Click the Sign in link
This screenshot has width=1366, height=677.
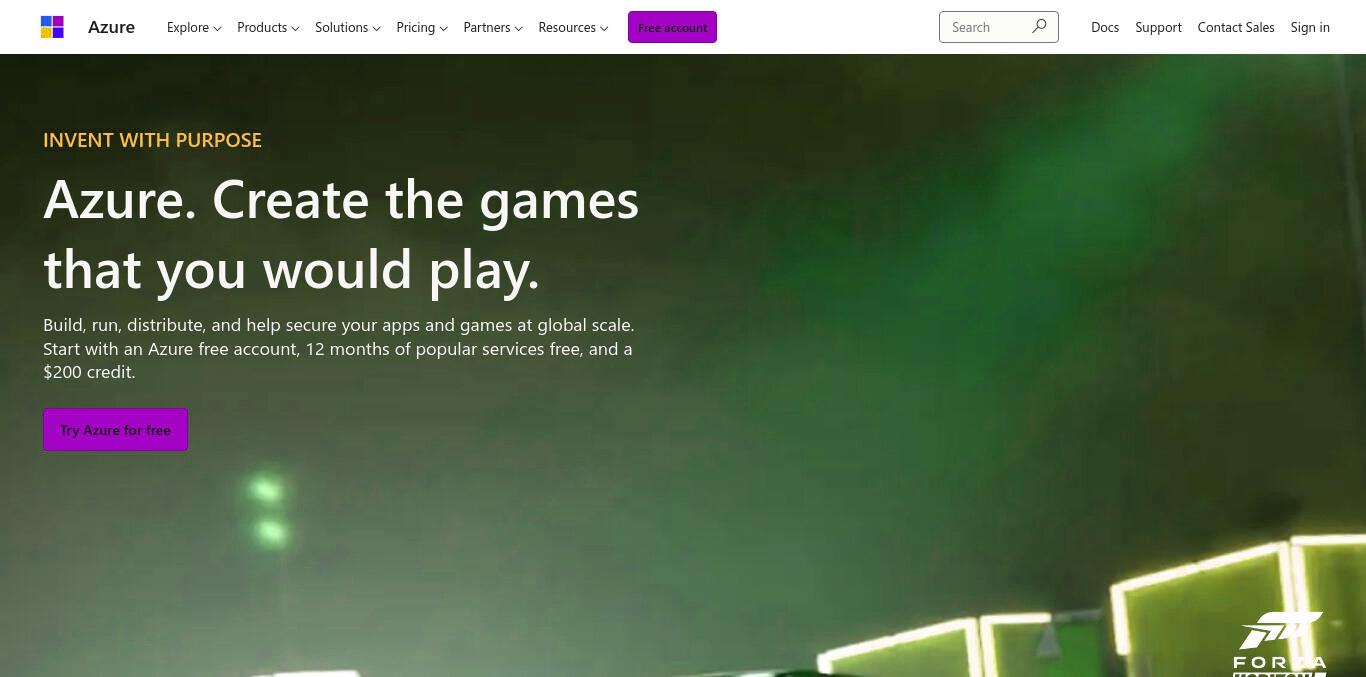tap(1310, 27)
